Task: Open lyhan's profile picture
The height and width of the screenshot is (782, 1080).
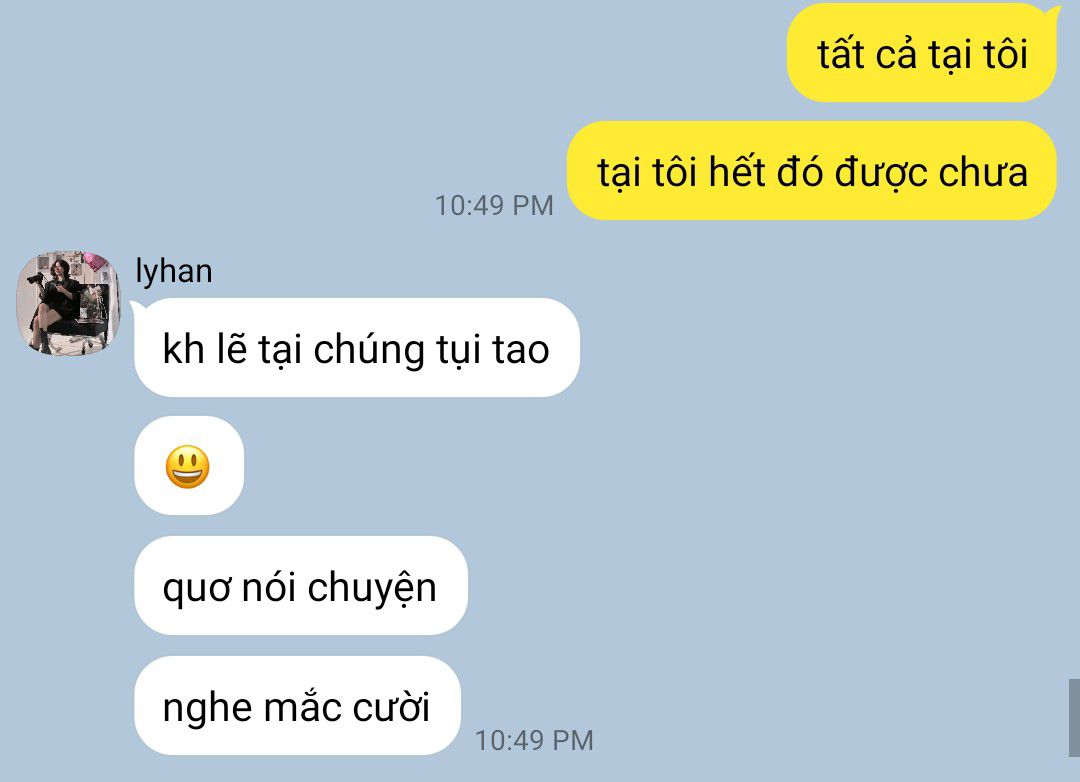Action: [68, 303]
